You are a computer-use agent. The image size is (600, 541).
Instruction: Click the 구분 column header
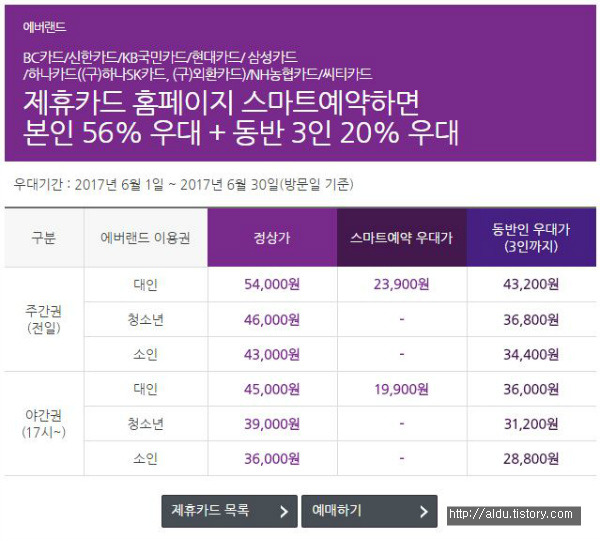click(x=44, y=238)
